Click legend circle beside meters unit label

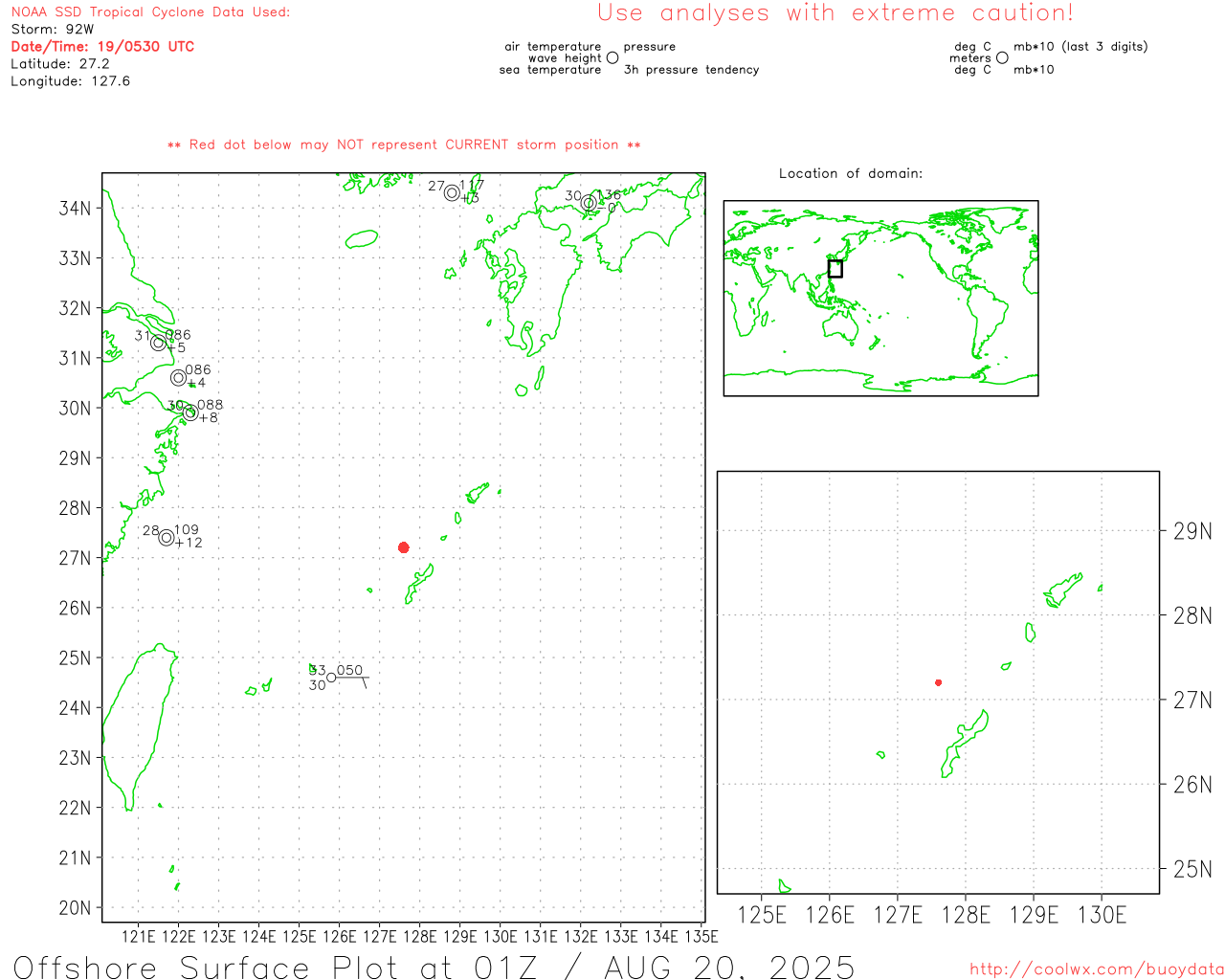(x=1002, y=57)
